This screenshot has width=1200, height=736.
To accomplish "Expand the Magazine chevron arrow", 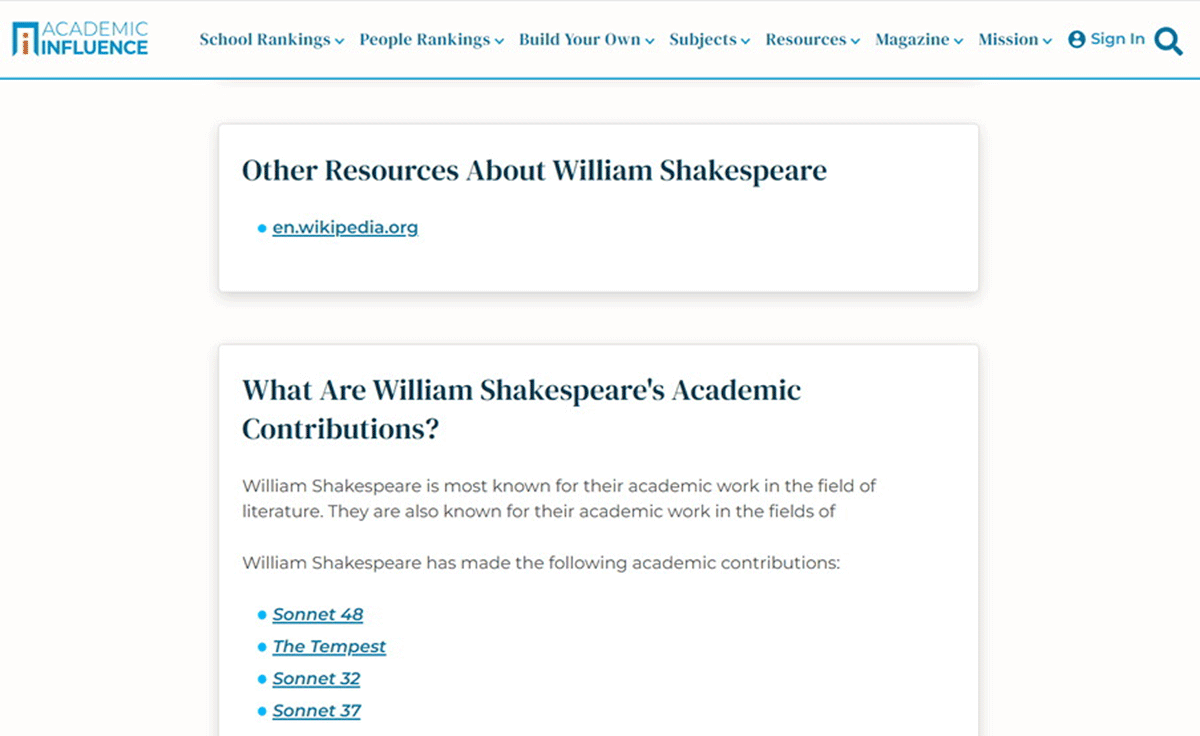I will (x=959, y=41).
